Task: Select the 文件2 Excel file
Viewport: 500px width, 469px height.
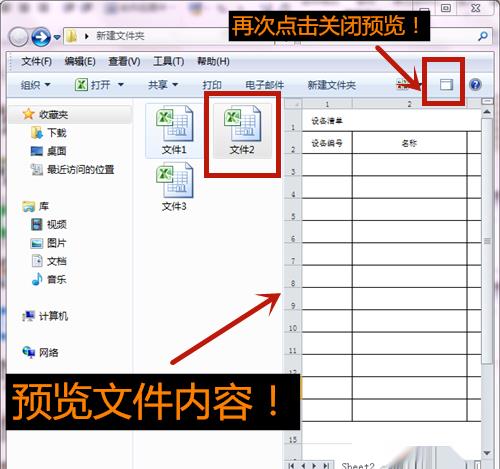Action: [242, 130]
